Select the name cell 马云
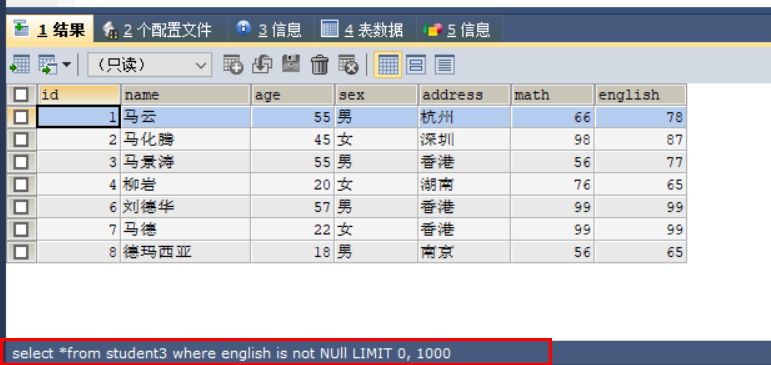Screen dimensions: 771x365 coord(186,117)
